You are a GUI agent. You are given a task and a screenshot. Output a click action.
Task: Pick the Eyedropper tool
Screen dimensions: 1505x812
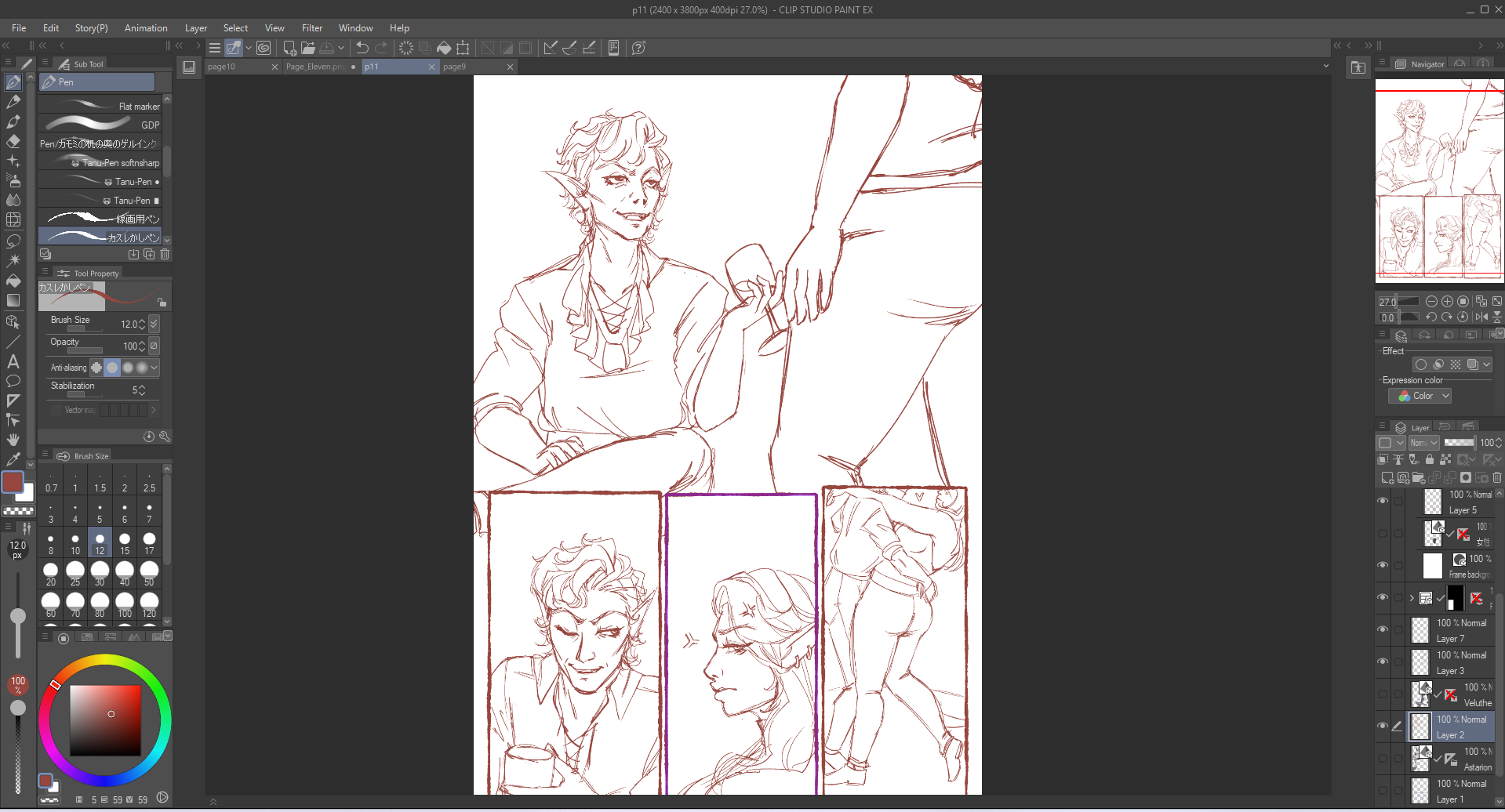click(13, 459)
